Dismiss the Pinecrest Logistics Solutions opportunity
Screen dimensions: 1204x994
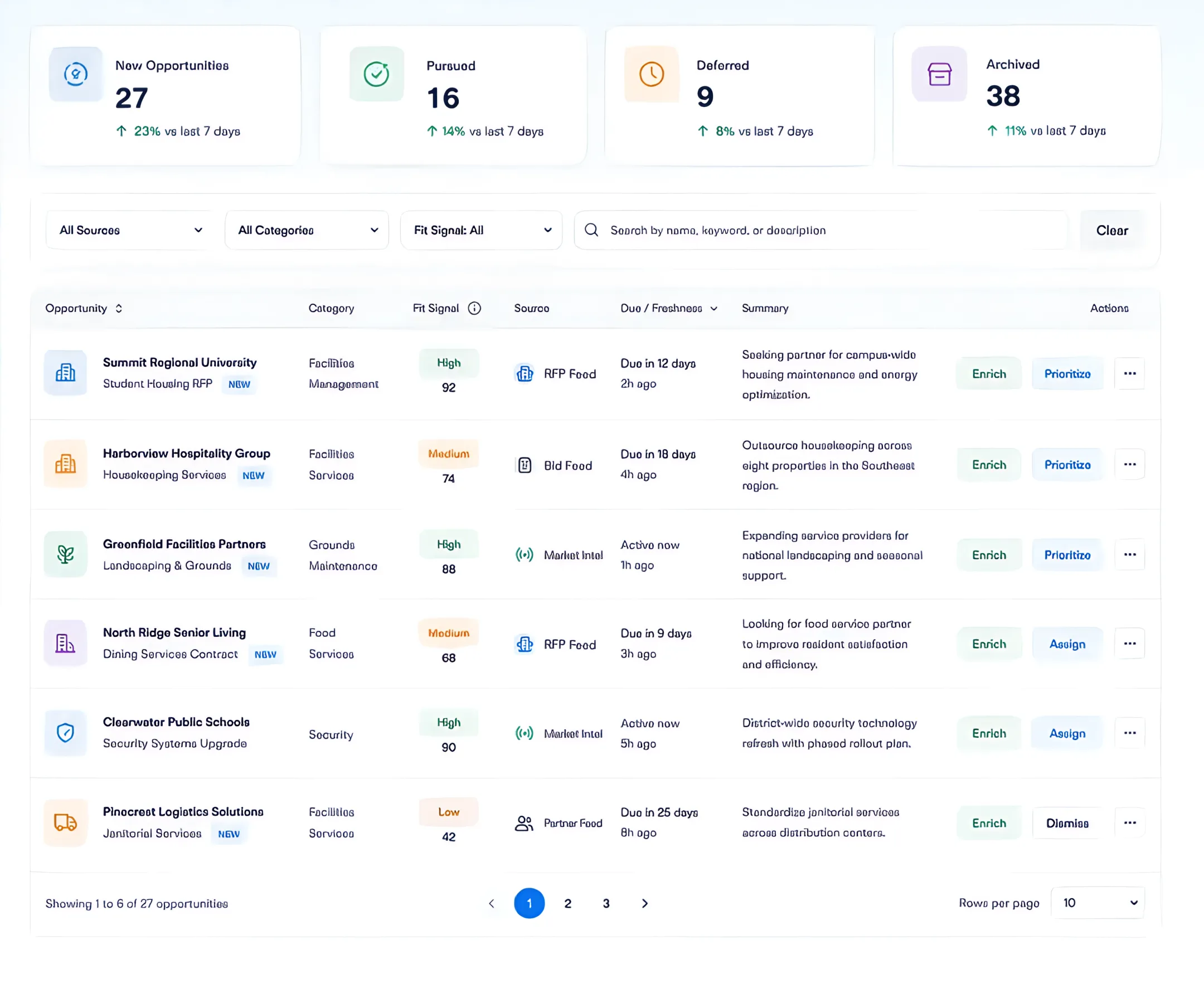coord(1067,823)
